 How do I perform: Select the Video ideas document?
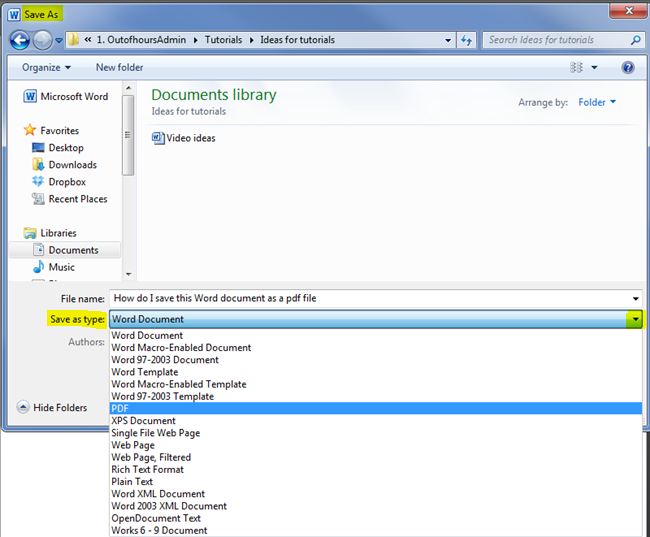click(x=184, y=138)
